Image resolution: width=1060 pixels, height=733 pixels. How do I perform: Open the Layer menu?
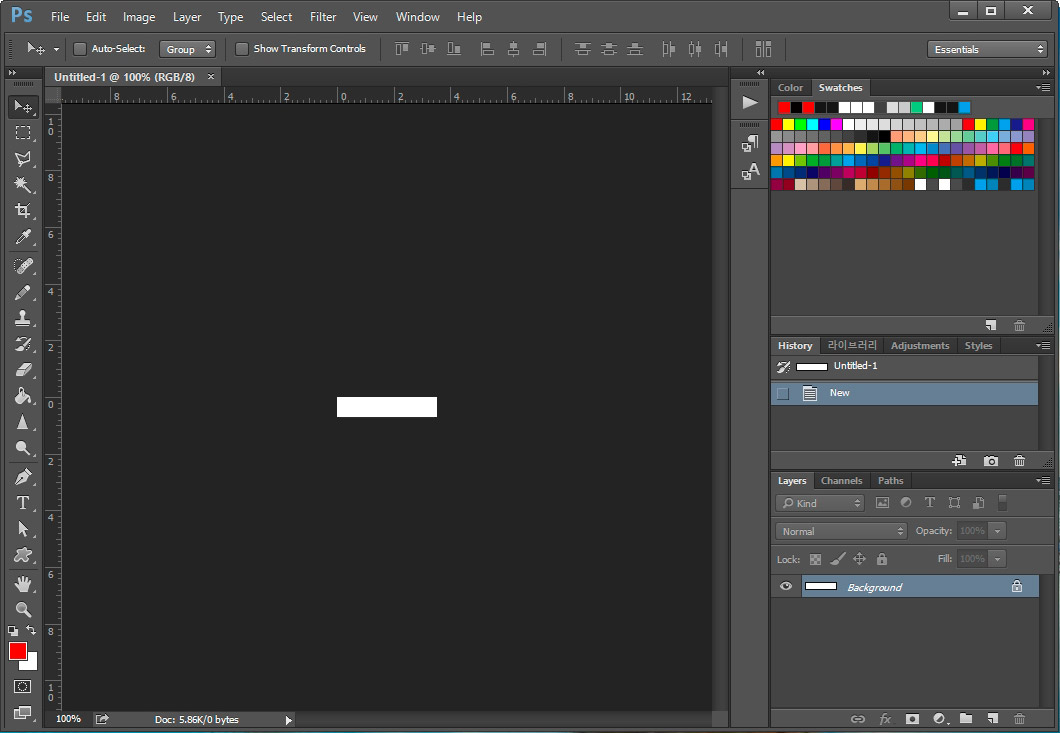tap(187, 17)
